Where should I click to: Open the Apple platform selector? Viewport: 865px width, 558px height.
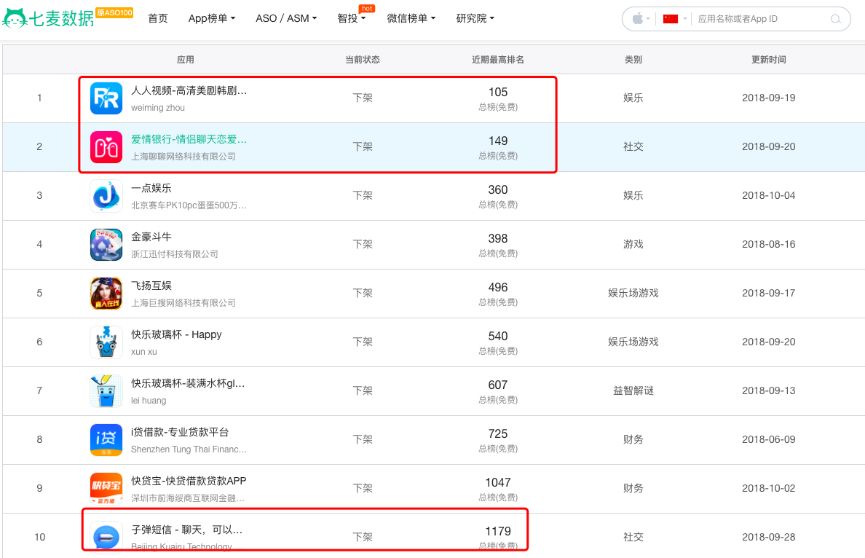[x=640, y=19]
